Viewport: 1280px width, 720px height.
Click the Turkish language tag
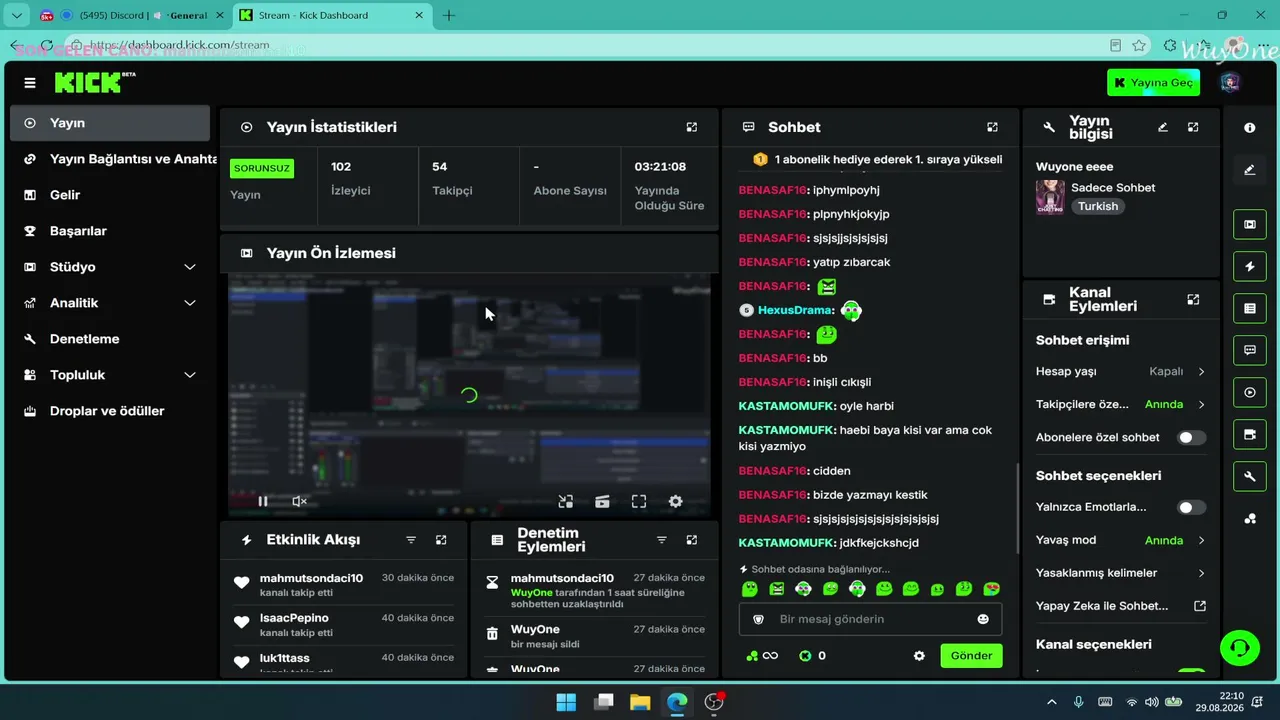coord(1098,206)
